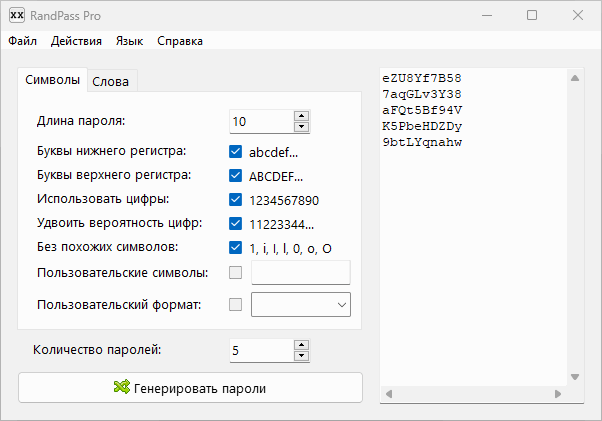Click the Буквы нижнего регистра label
The height and width of the screenshot is (421, 602).
[x=112, y=151]
